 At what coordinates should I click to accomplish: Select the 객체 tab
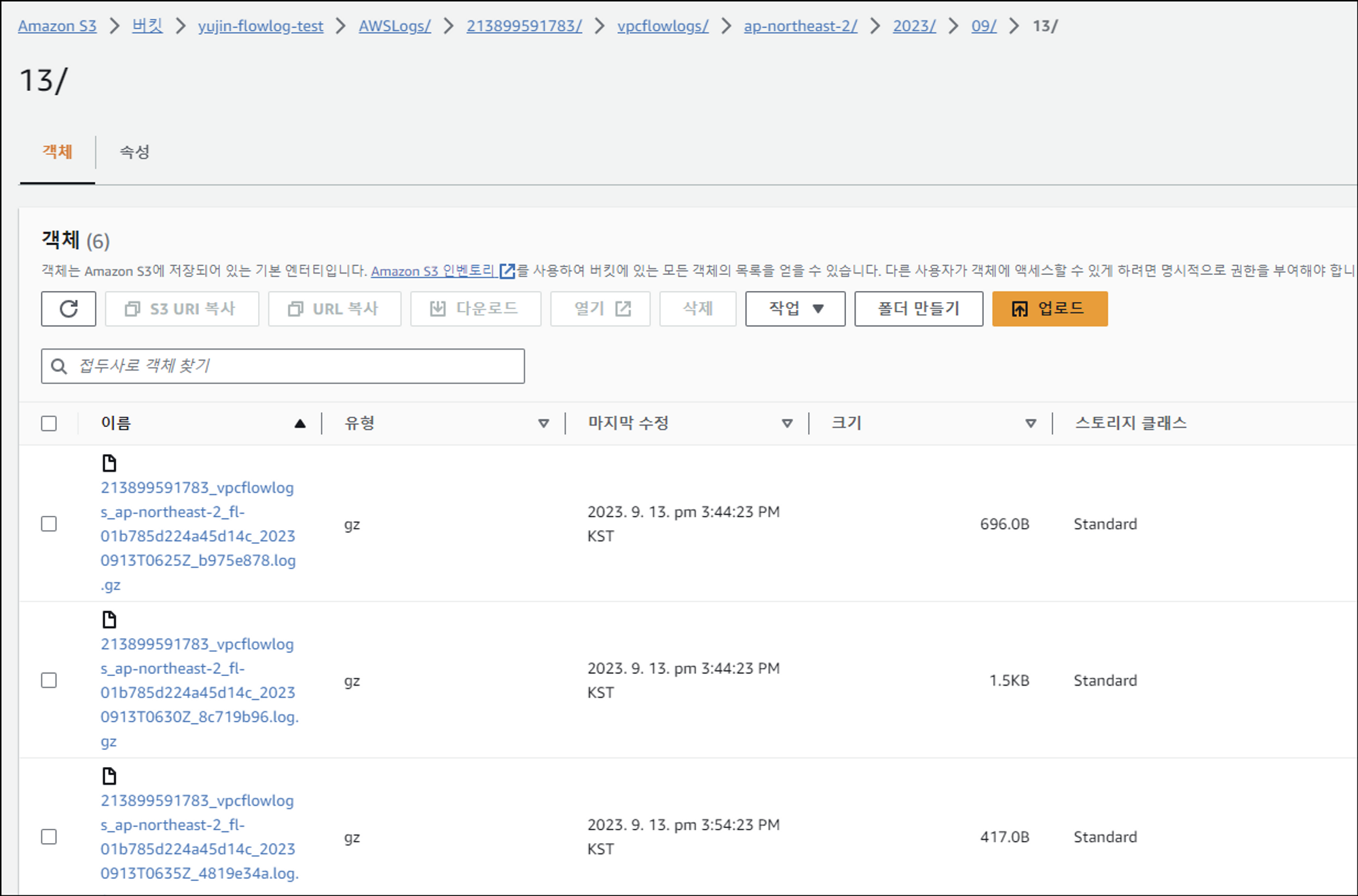point(58,152)
